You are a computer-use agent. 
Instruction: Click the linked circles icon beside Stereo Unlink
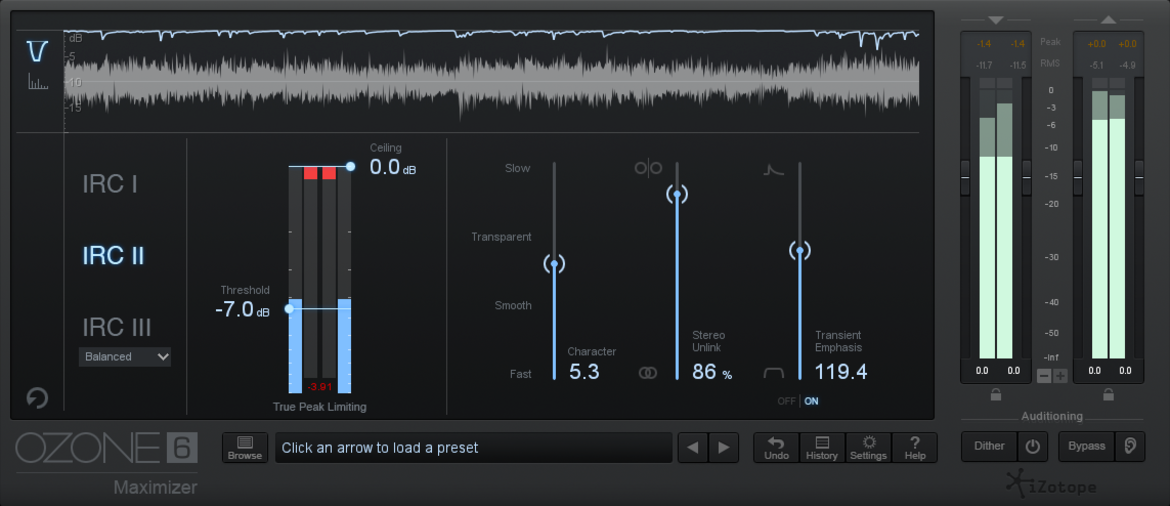click(x=648, y=372)
